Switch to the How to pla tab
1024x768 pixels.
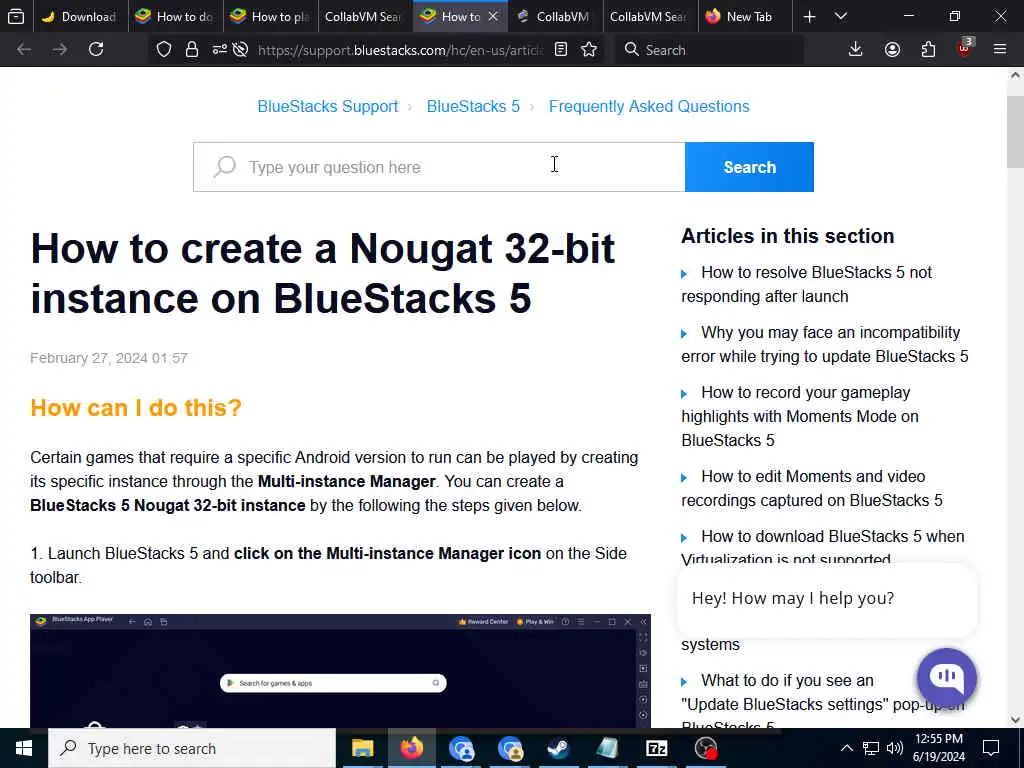(270, 16)
